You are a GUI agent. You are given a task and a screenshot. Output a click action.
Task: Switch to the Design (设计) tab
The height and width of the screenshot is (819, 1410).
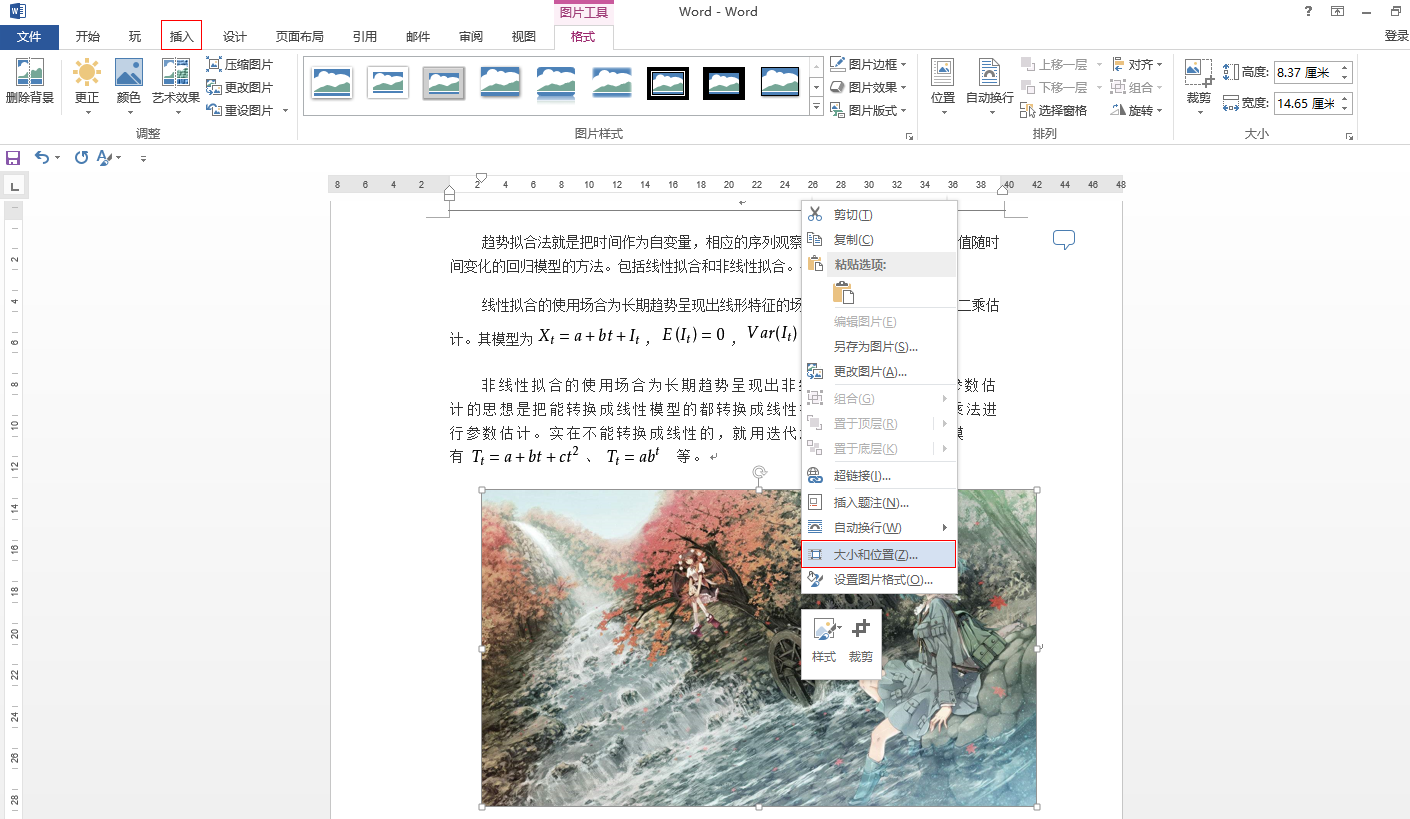point(235,37)
